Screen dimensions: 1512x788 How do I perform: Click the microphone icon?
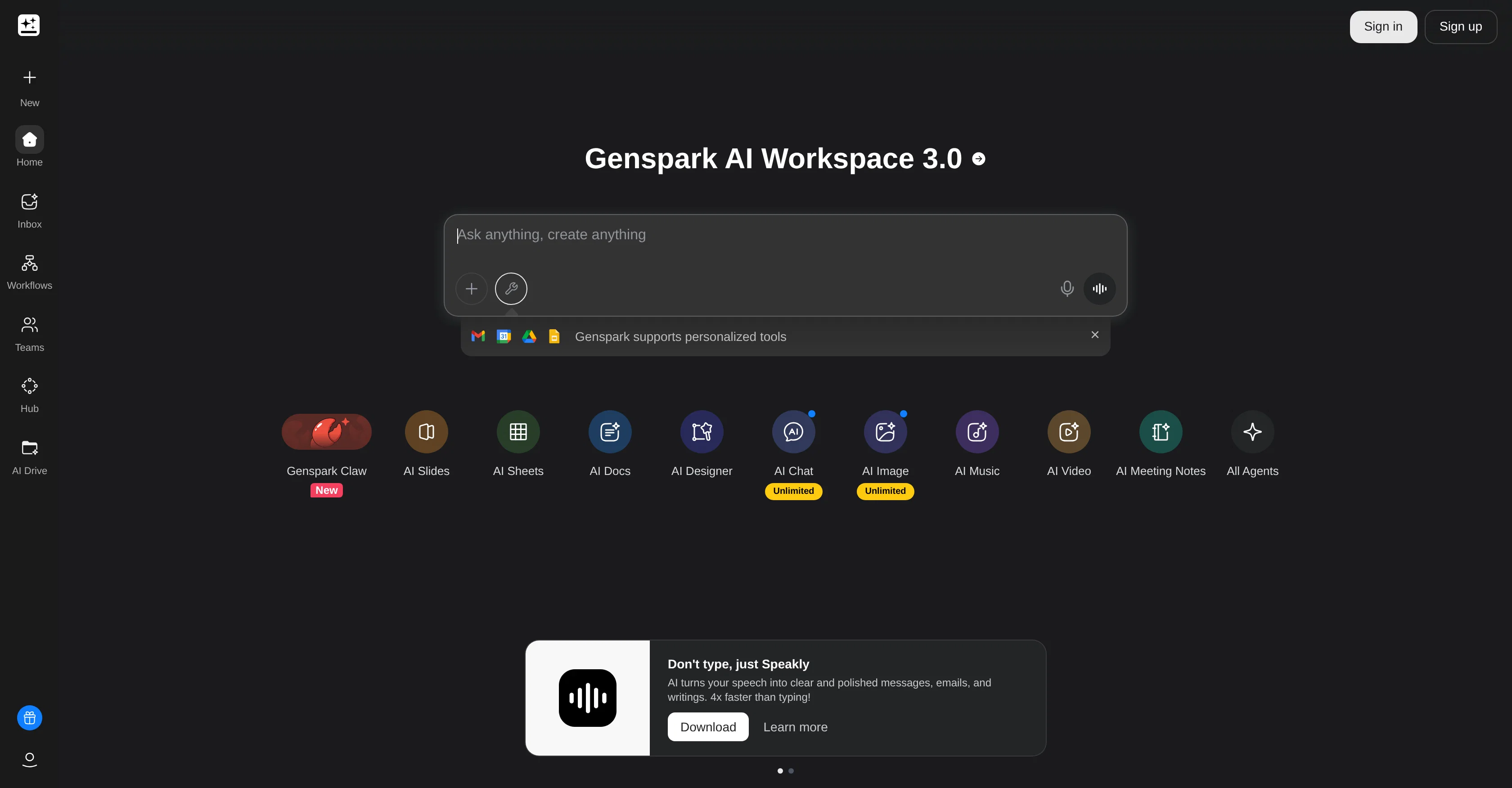tap(1067, 289)
